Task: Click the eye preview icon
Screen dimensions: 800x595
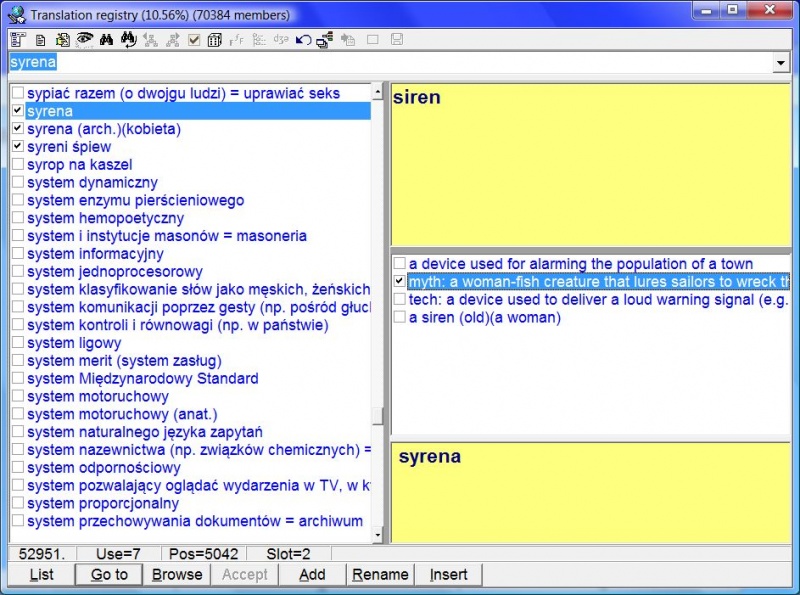Action: click(x=84, y=39)
